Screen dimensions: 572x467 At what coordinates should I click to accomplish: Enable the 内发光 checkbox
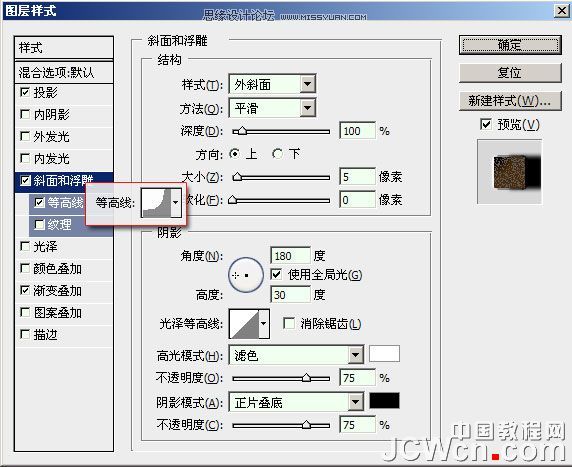(25, 158)
